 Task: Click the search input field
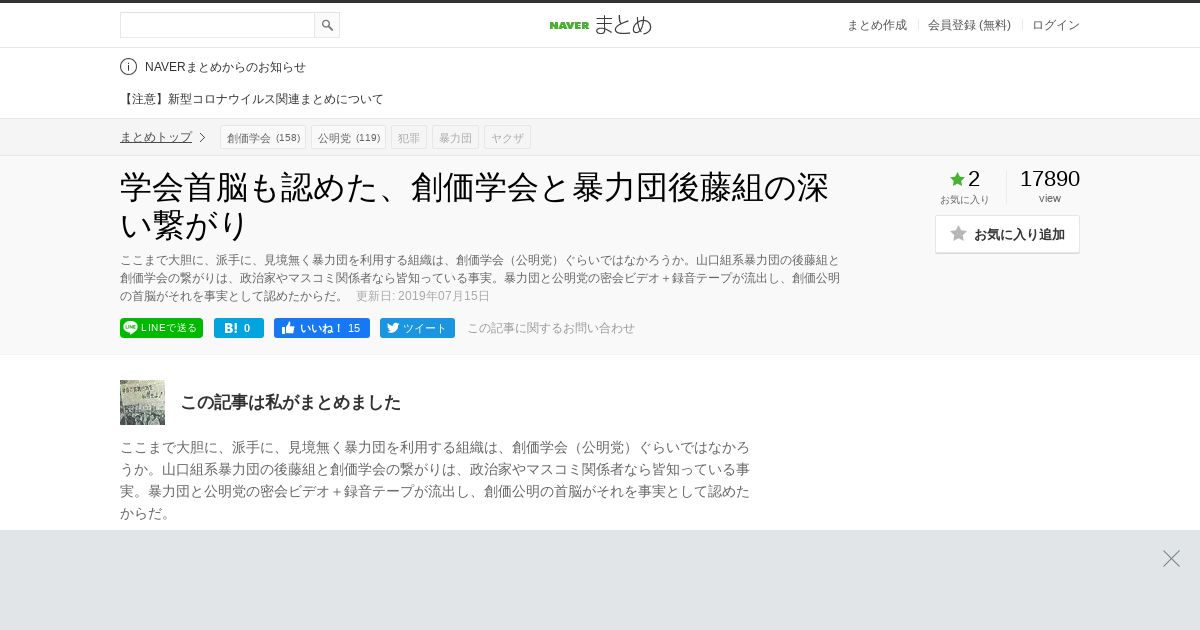pos(217,25)
